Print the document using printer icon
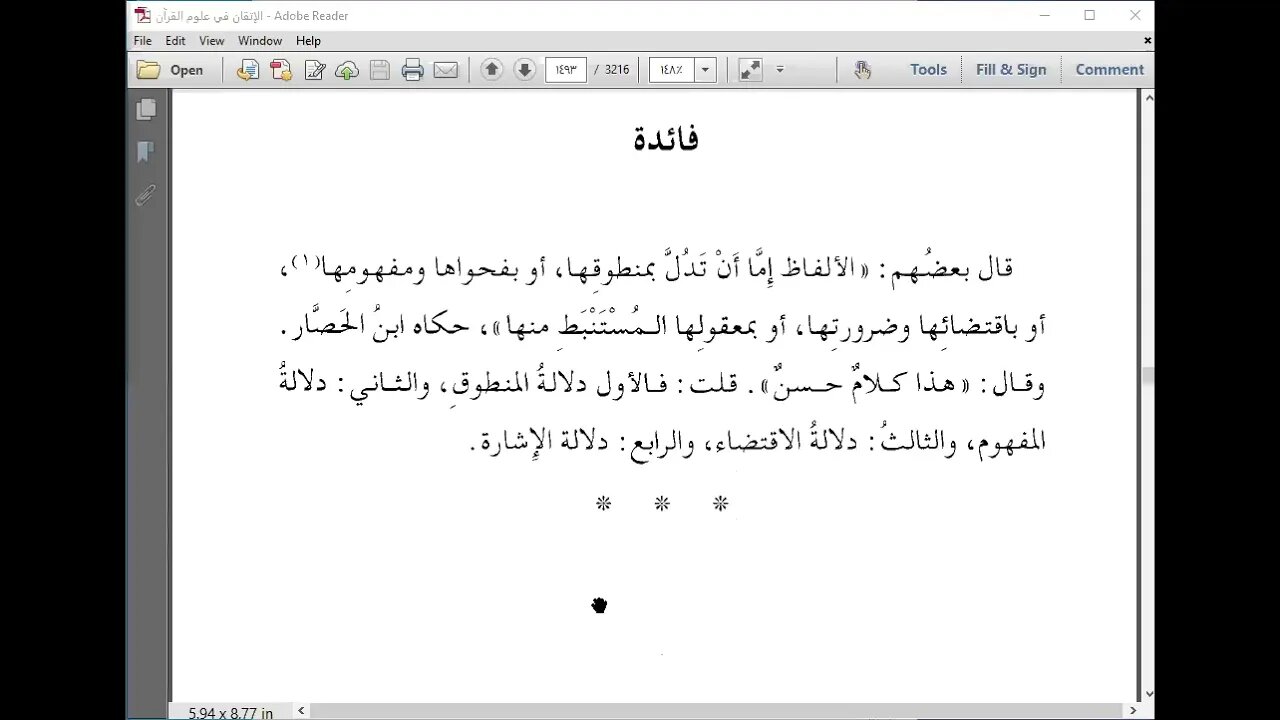Viewport: 1280px width, 720px height. coord(412,70)
